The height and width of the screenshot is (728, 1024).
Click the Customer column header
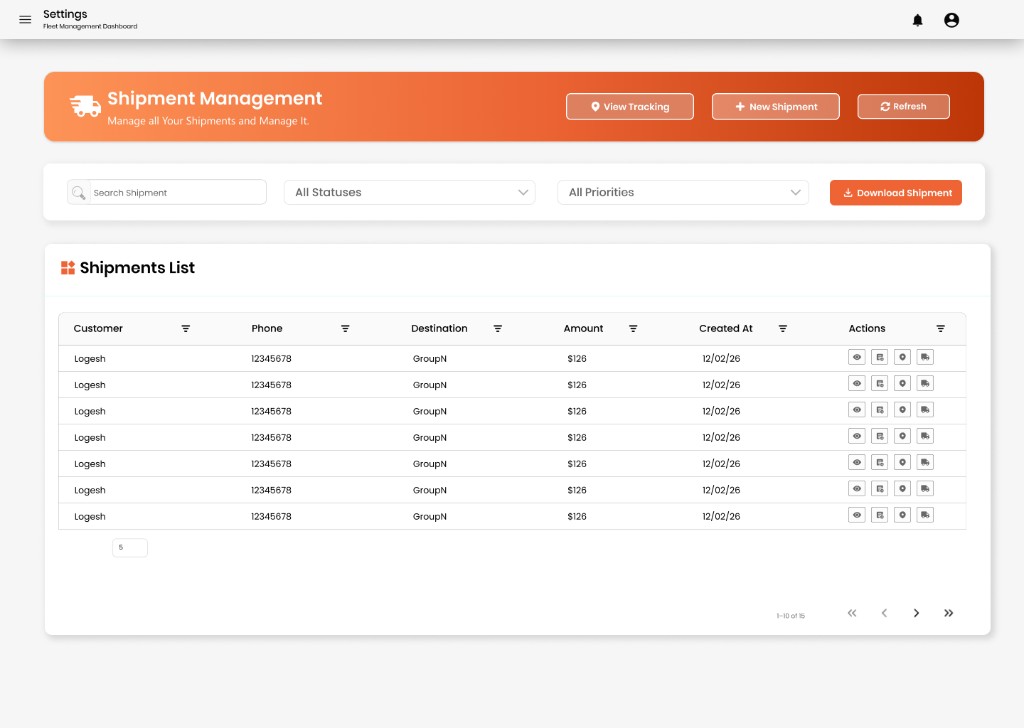pos(98,328)
